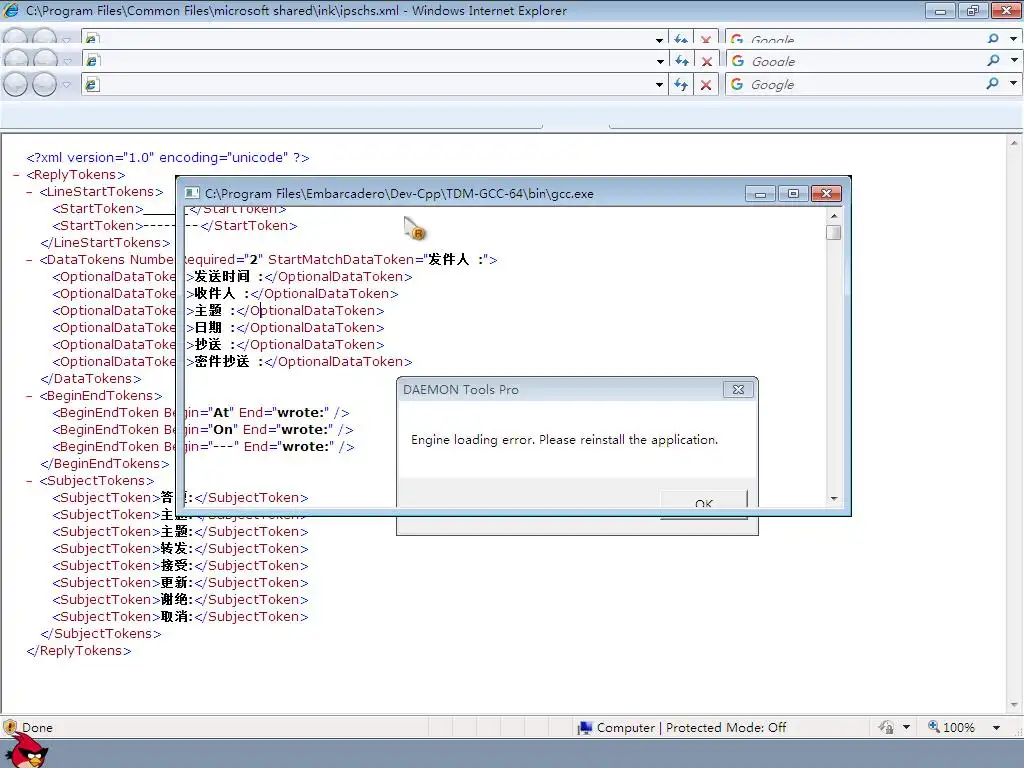Click the status bar security/privacy icon
The height and width of the screenshot is (768, 1024).
886,728
